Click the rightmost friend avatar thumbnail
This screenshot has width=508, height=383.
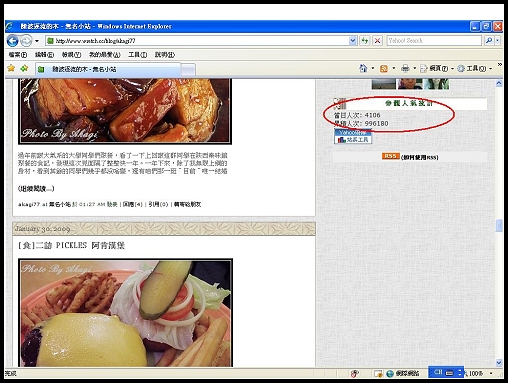[x=436, y=84]
